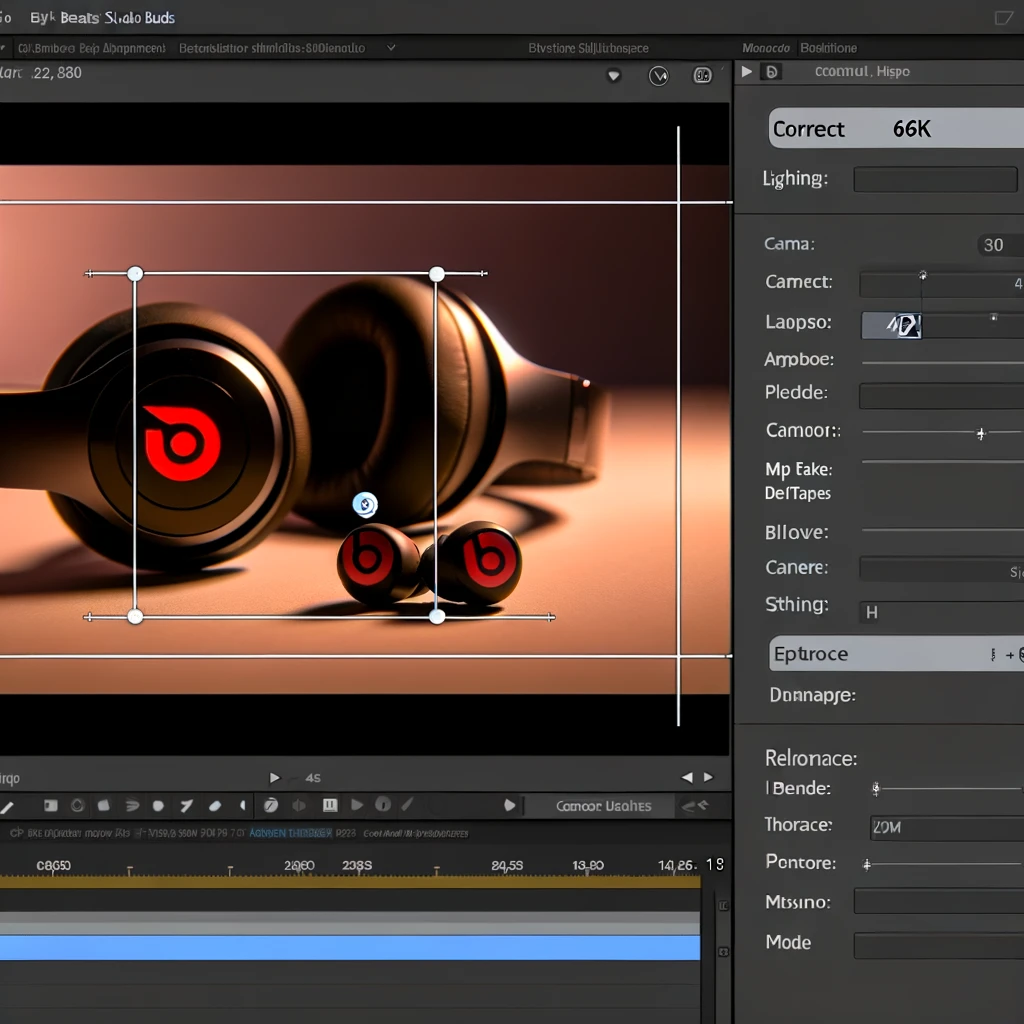Click the info circle icon in the tool strip

(383, 805)
